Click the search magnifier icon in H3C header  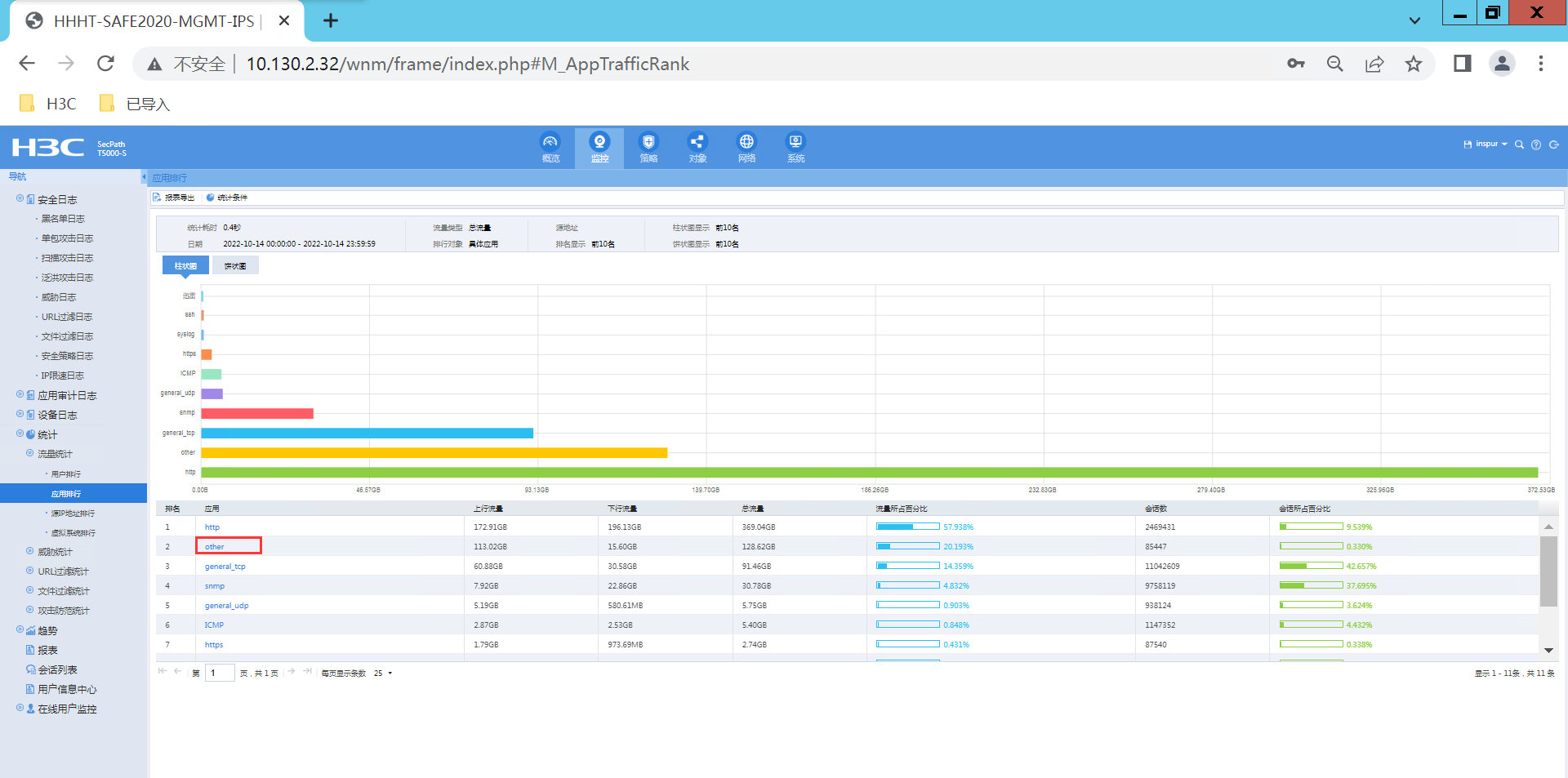point(1519,144)
